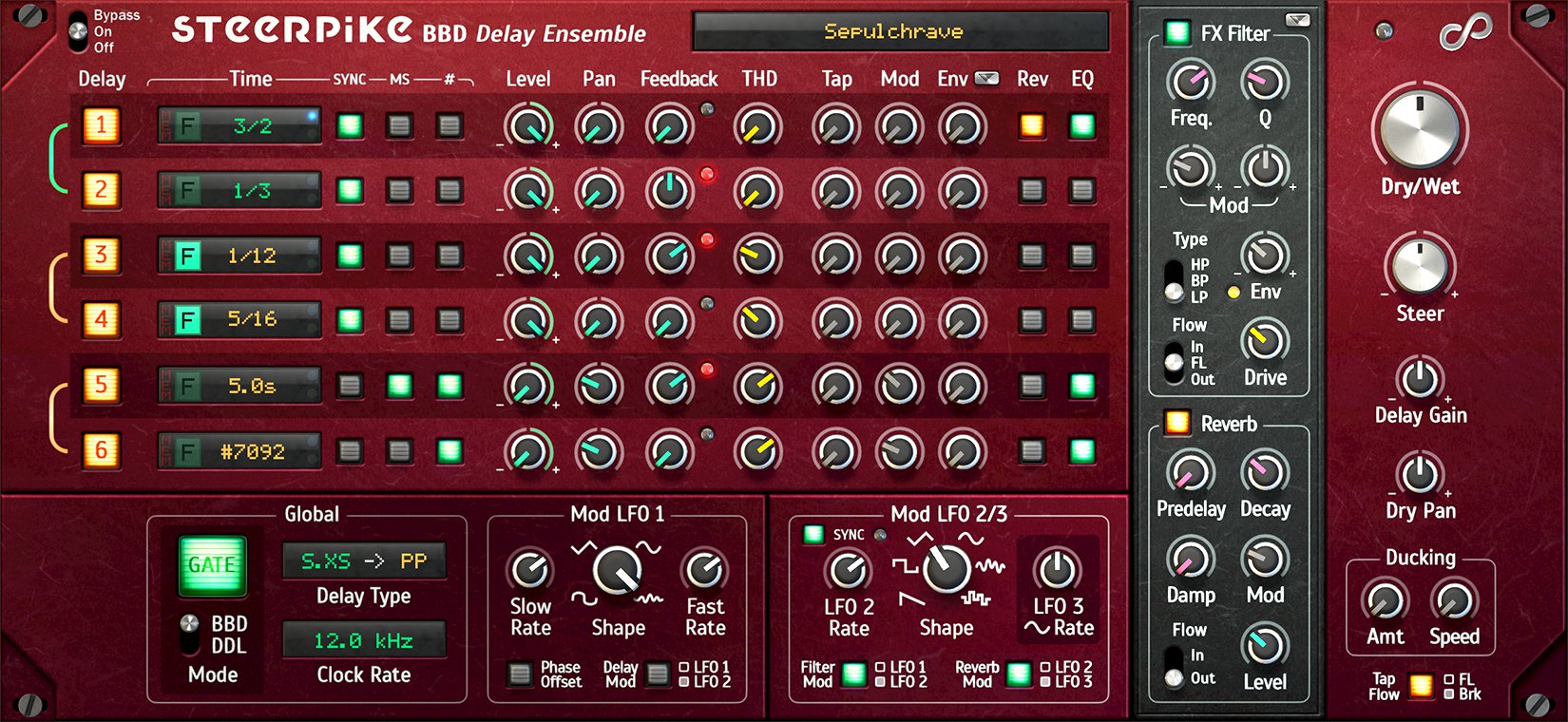This screenshot has height=722, width=1568.
Task: Open the Env dropdown arrow in header
Action: [987, 79]
